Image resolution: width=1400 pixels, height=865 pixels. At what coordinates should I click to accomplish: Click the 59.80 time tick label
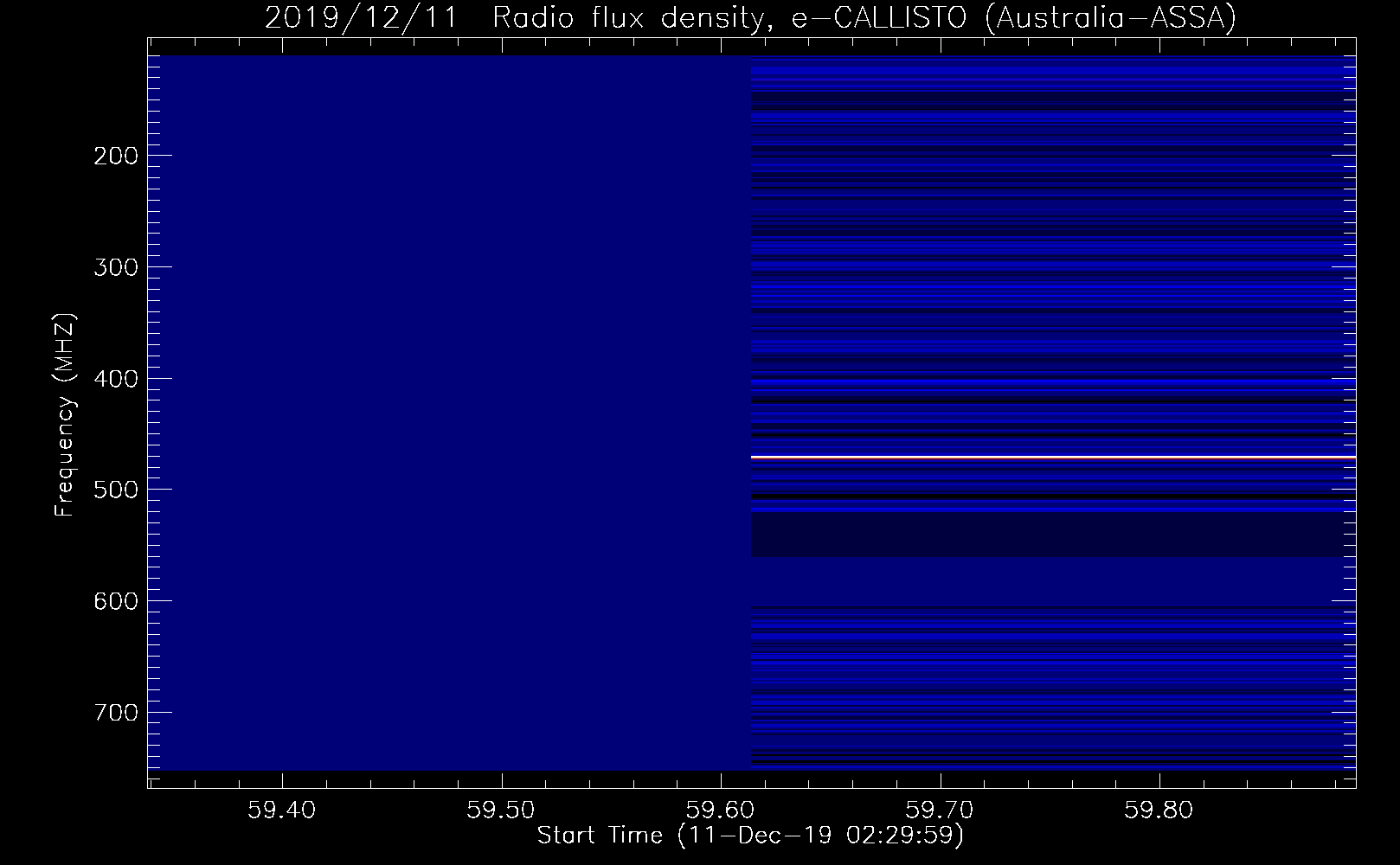(x=1158, y=811)
